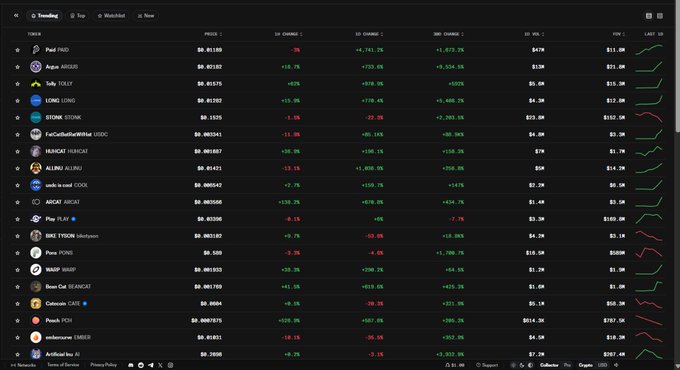The image size is (680, 370).
Task: Sort by the 1H CHANGE column
Action: (288, 34)
